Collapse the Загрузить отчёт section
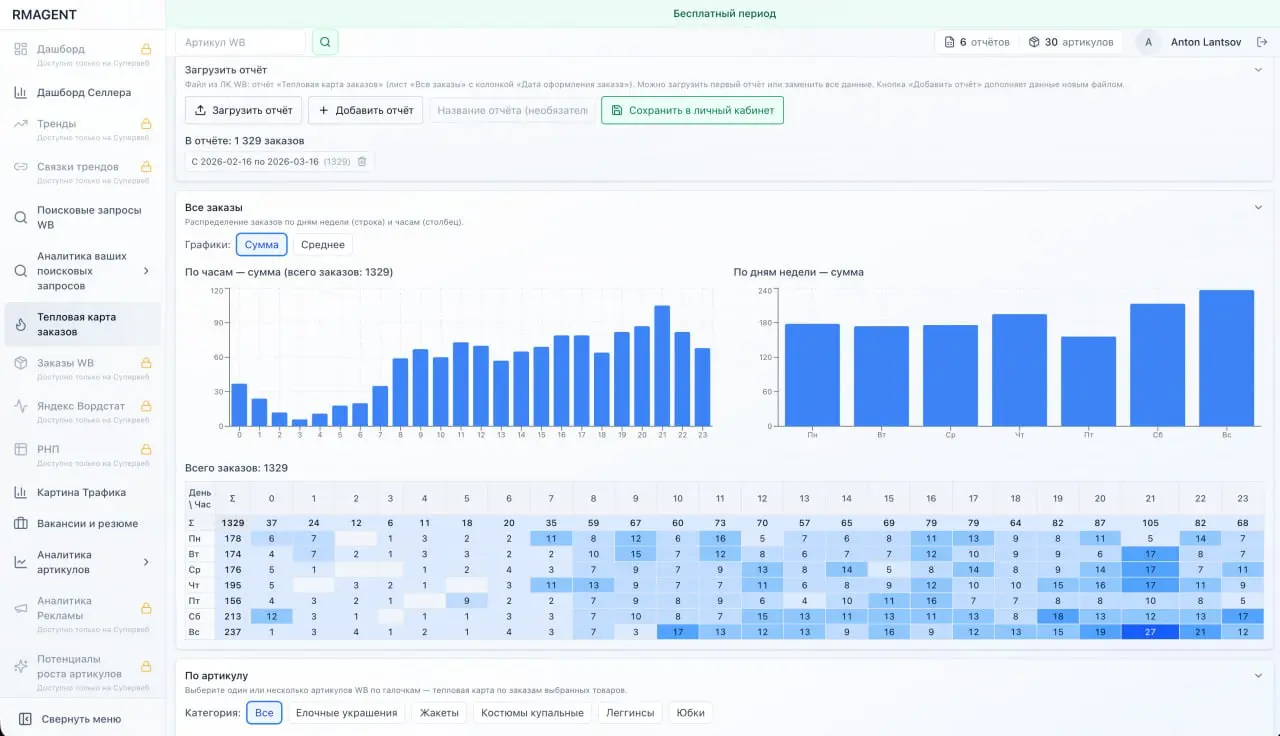Image resolution: width=1280 pixels, height=736 pixels. pos(1259,70)
